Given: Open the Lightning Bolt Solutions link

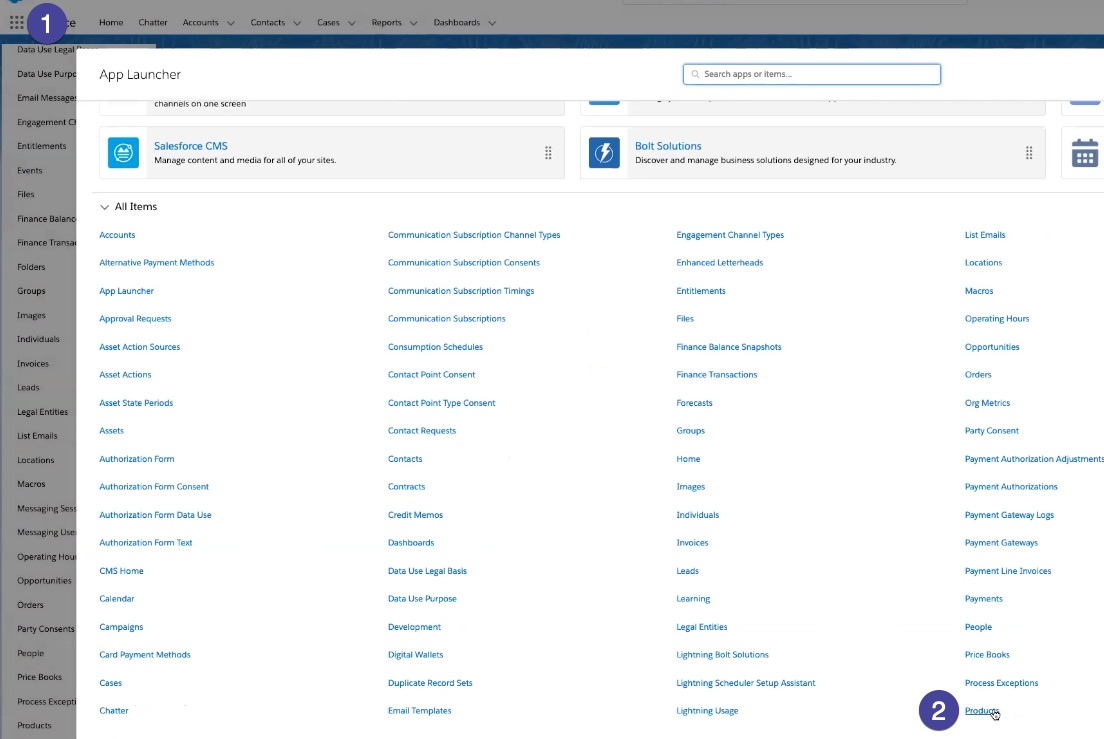Looking at the screenshot, I should pyautogui.click(x=722, y=655).
